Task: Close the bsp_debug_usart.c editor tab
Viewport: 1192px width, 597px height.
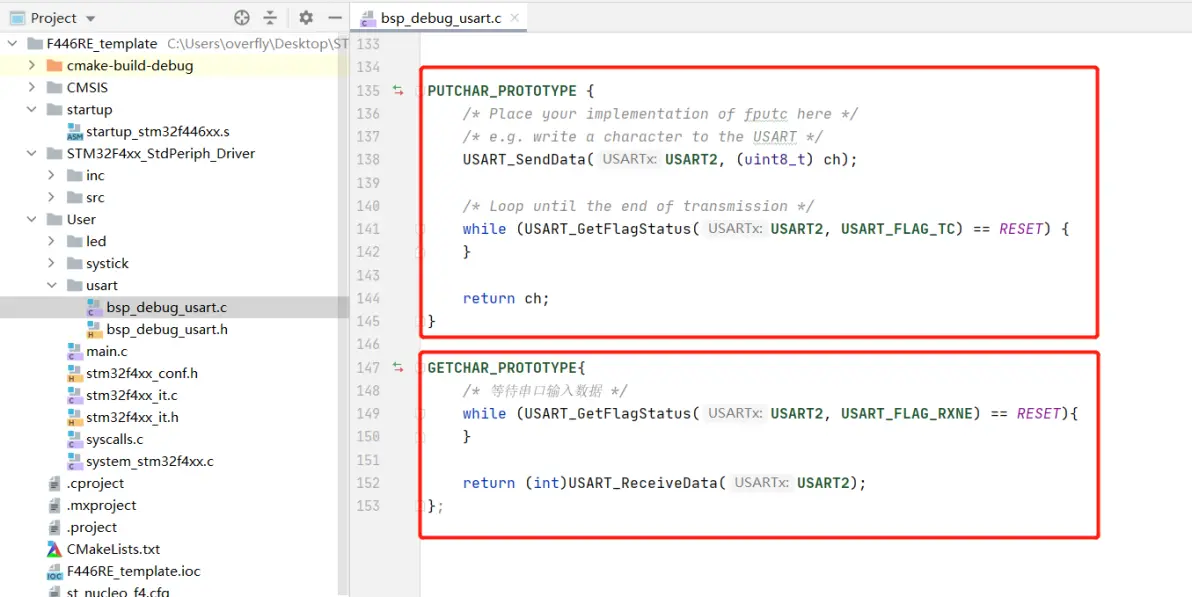Action: click(x=515, y=18)
